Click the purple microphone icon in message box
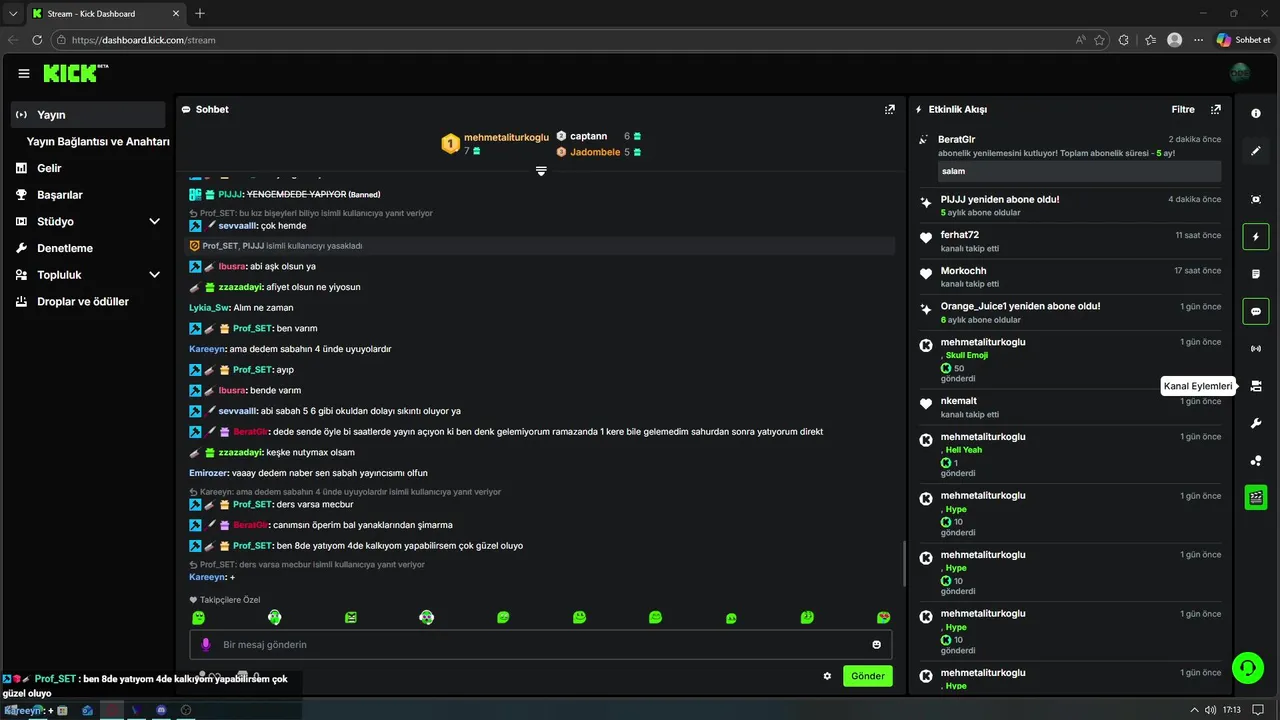This screenshot has width=1280, height=720. (x=206, y=644)
